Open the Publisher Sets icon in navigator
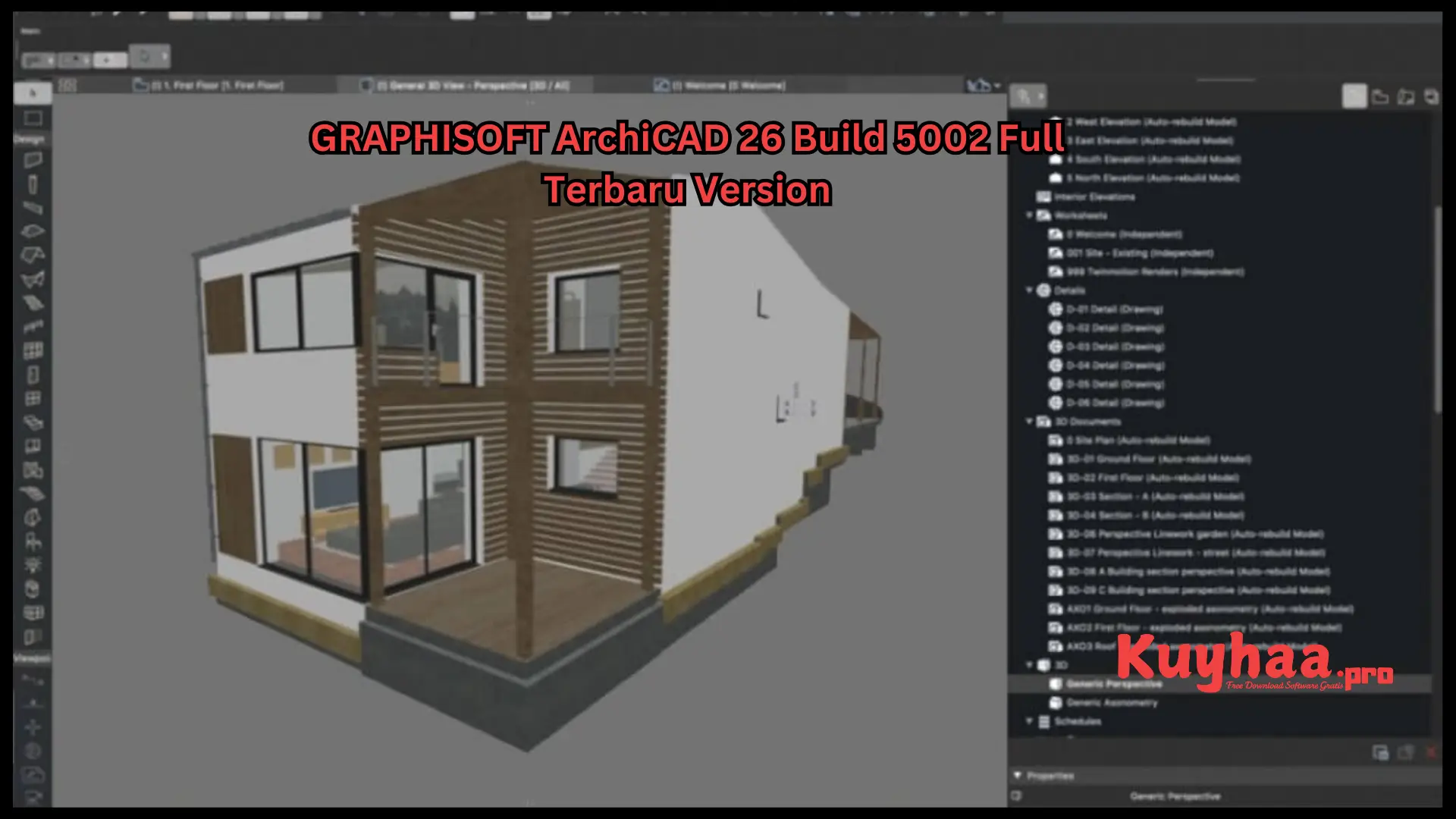This screenshot has width=1456, height=819. click(1431, 96)
